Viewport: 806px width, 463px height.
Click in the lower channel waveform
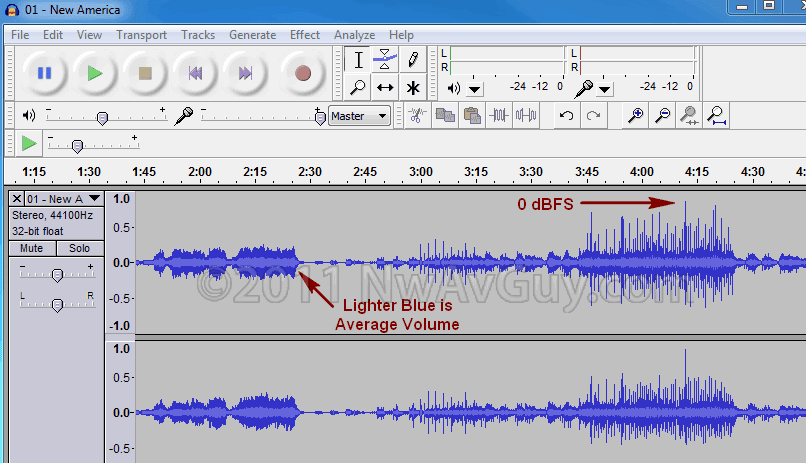(470, 402)
